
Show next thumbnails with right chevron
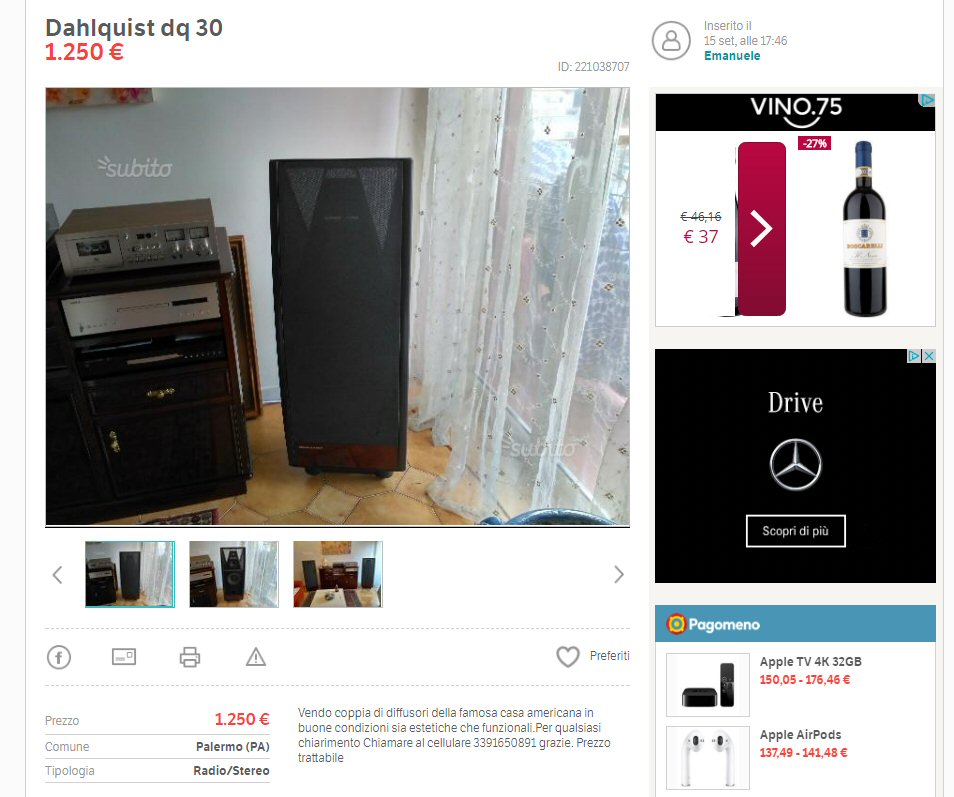(619, 574)
